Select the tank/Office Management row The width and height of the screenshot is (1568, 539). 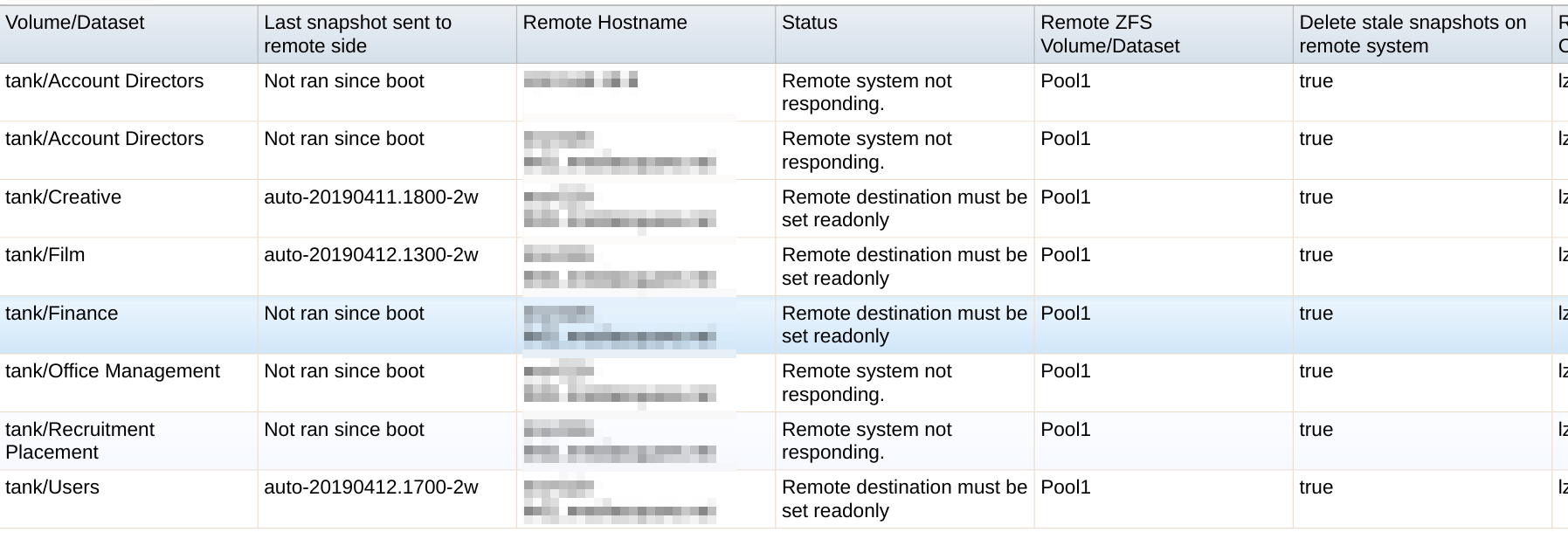tap(113, 371)
